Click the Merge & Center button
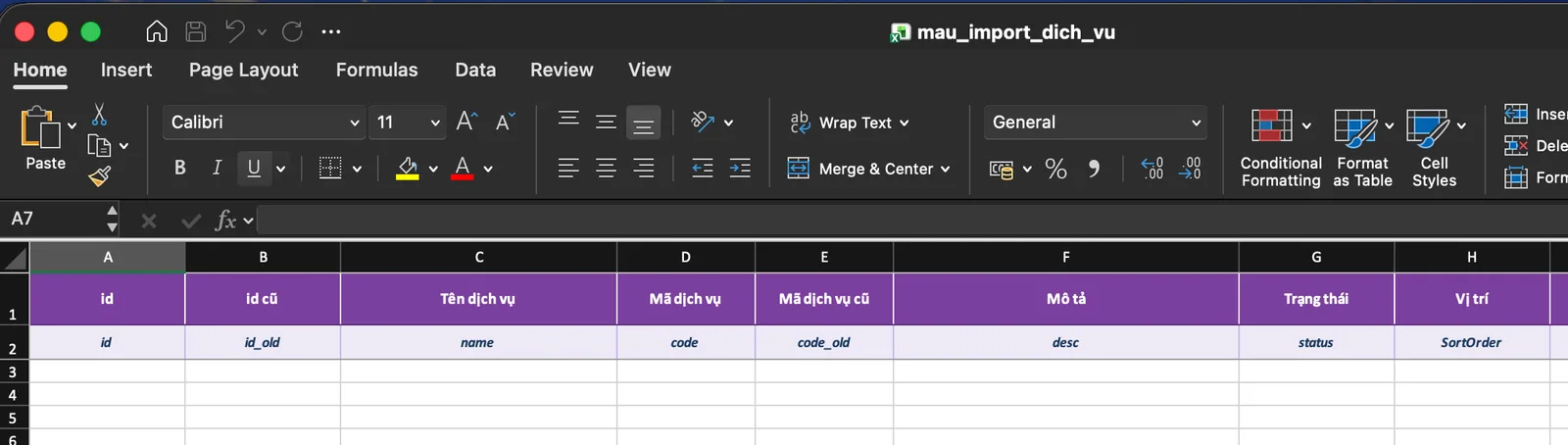1568x445 pixels. click(x=860, y=169)
